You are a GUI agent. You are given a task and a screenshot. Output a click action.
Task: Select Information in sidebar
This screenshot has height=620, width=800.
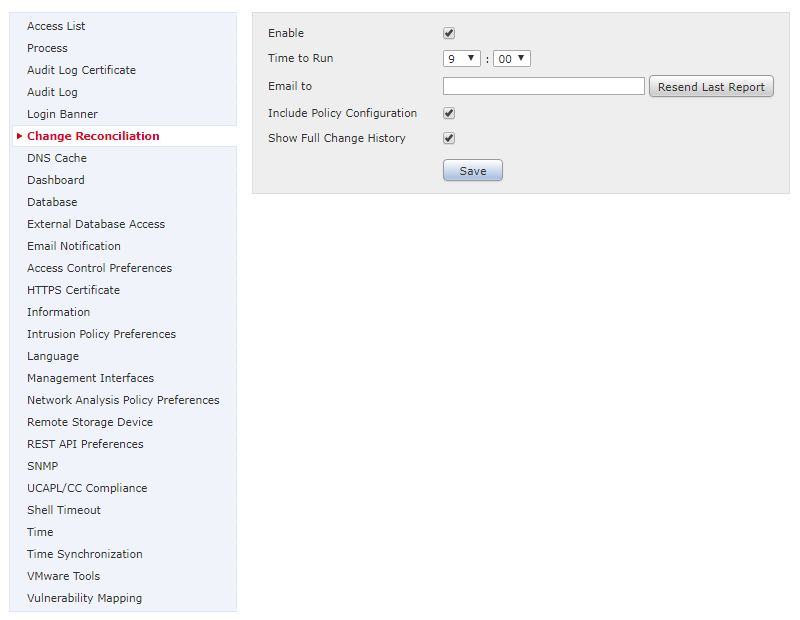(58, 312)
